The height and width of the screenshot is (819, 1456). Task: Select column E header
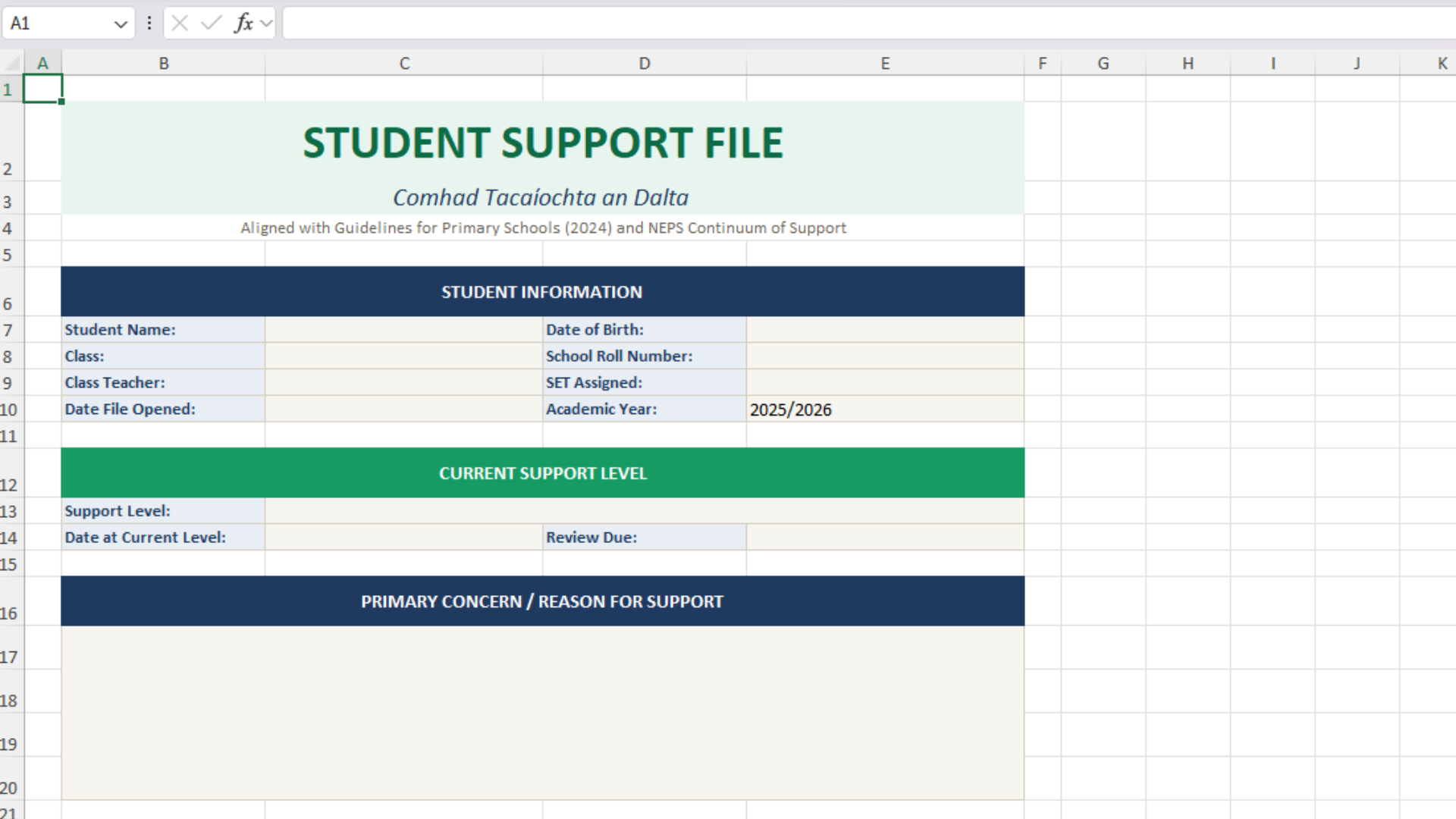(885, 64)
